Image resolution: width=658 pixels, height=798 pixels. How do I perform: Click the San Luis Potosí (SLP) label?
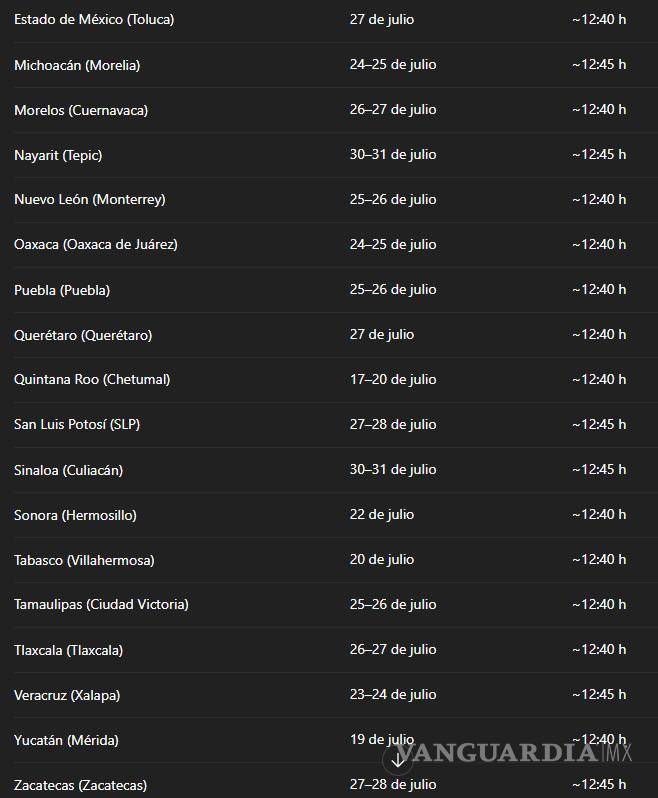tap(77, 424)
